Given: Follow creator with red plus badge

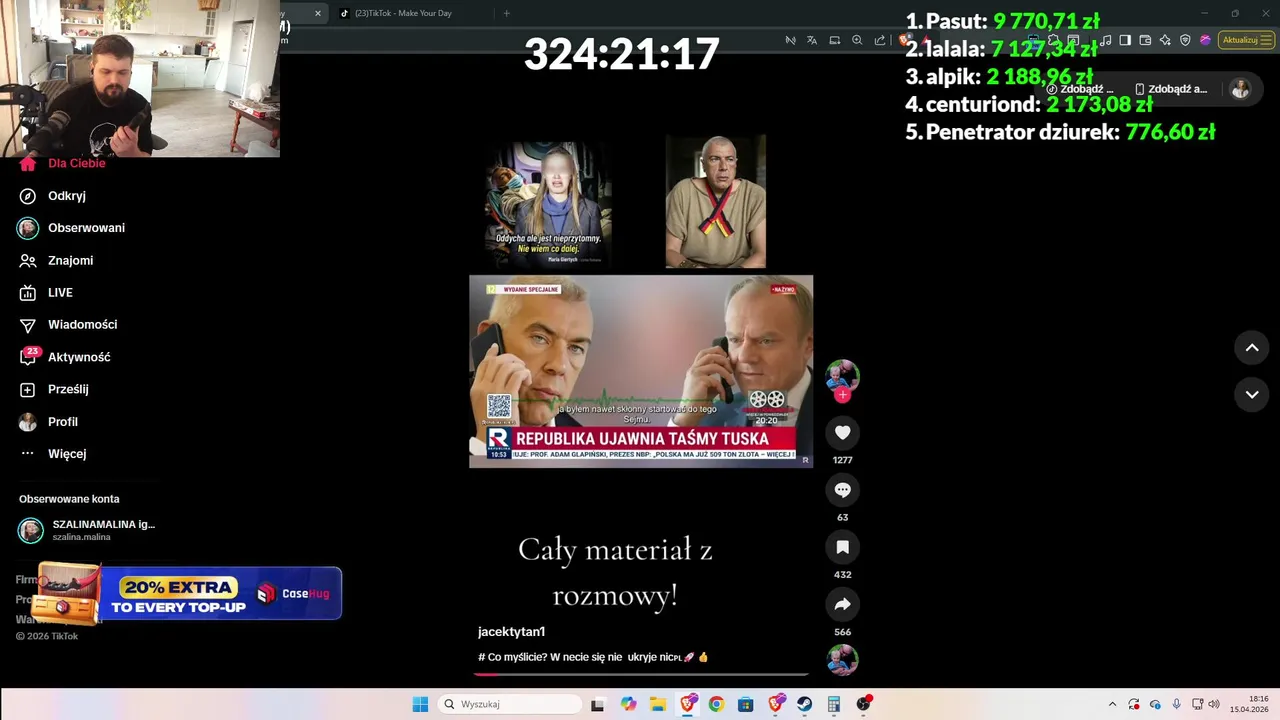Looking at the screenshot, I should pyautogui.click(x=842, y=395).
